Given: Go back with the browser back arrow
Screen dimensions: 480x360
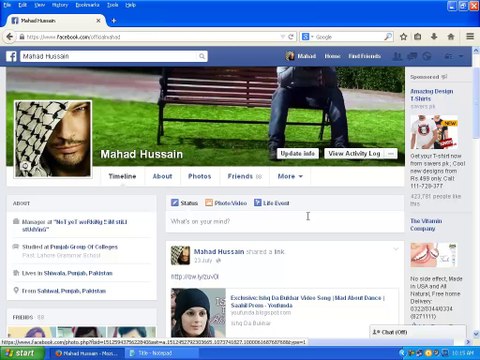Looking at the screenshot, I should pos(10,37).
